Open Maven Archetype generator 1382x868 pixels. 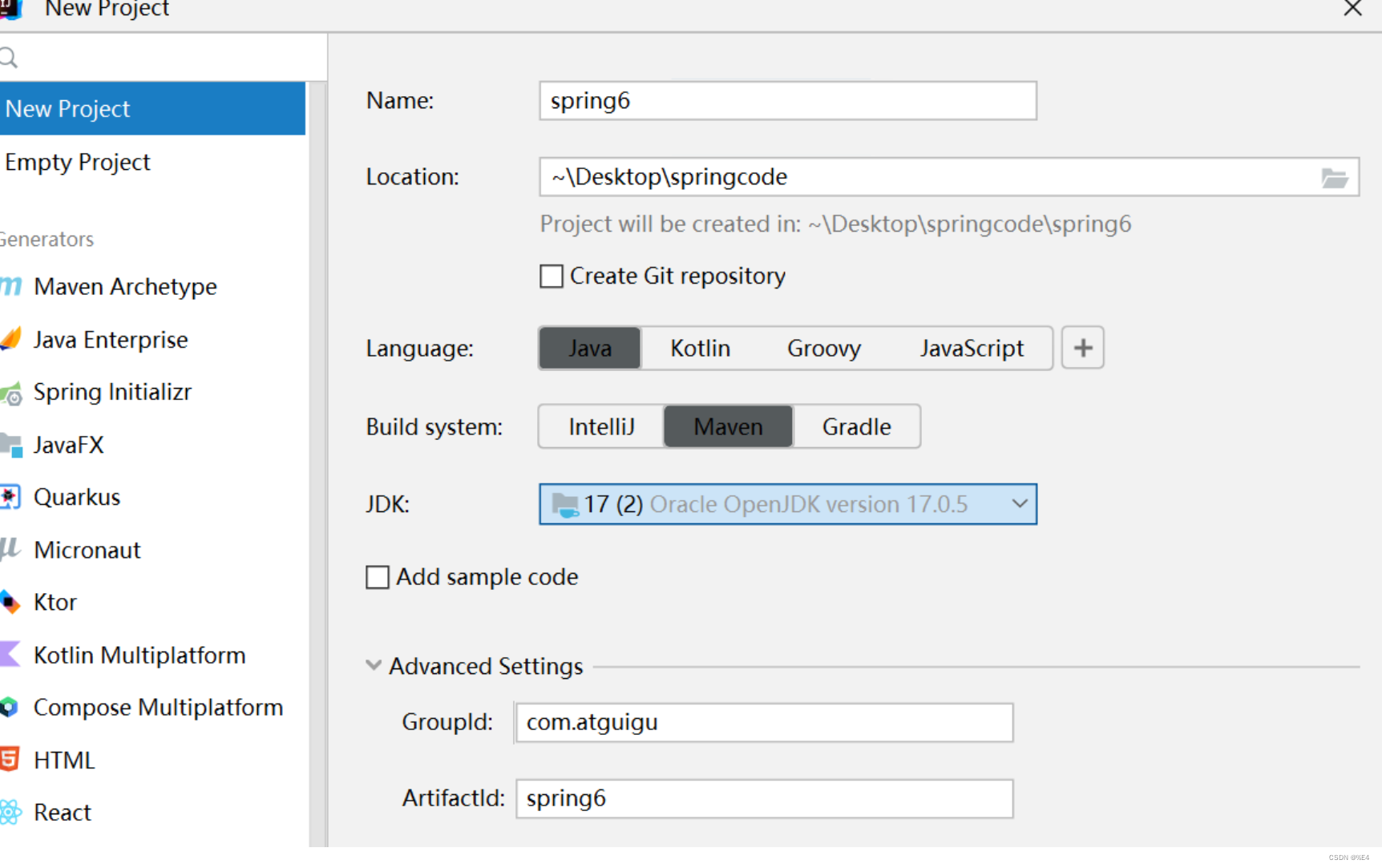152,286
